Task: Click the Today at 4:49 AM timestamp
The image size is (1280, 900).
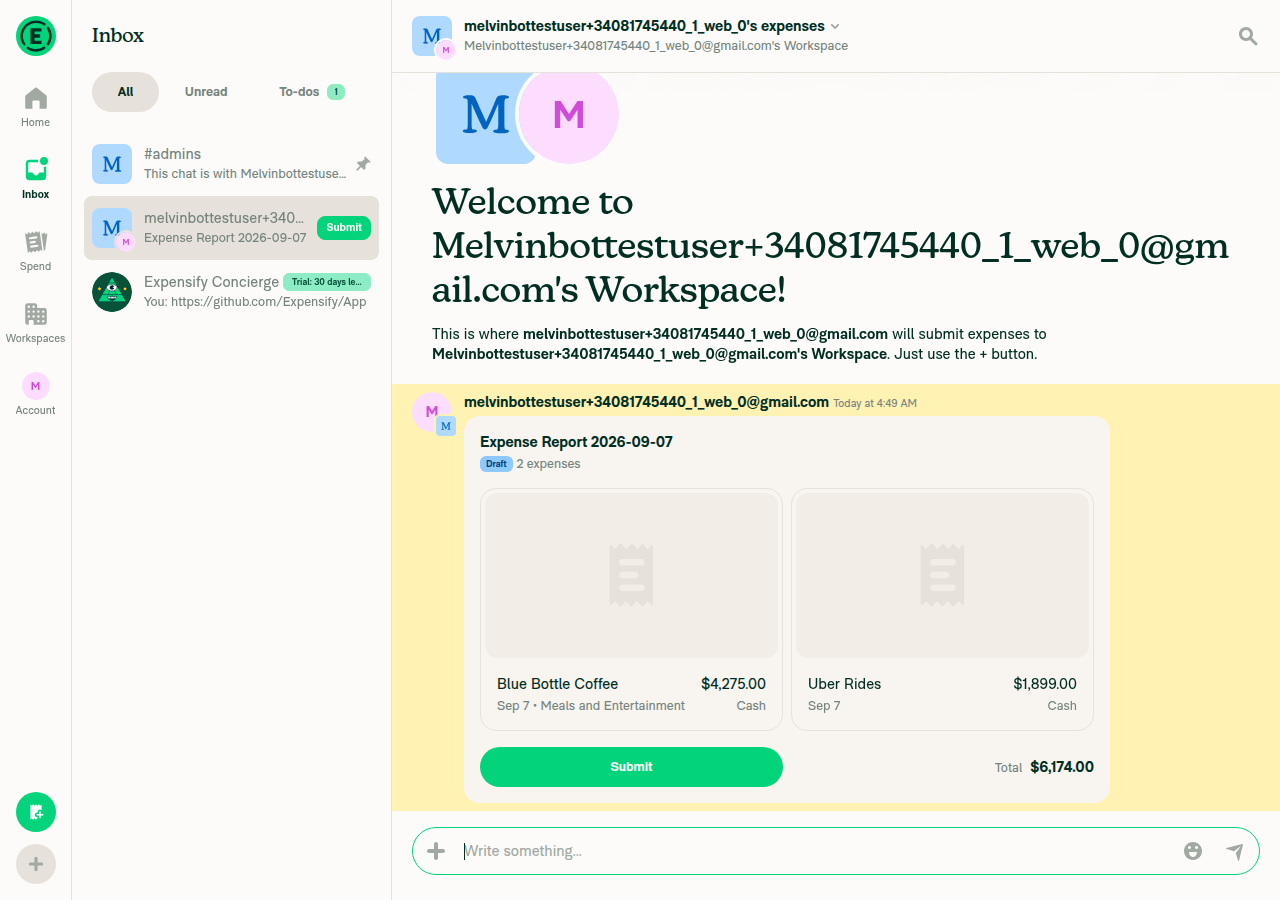Action: click(x=875, y=403)
